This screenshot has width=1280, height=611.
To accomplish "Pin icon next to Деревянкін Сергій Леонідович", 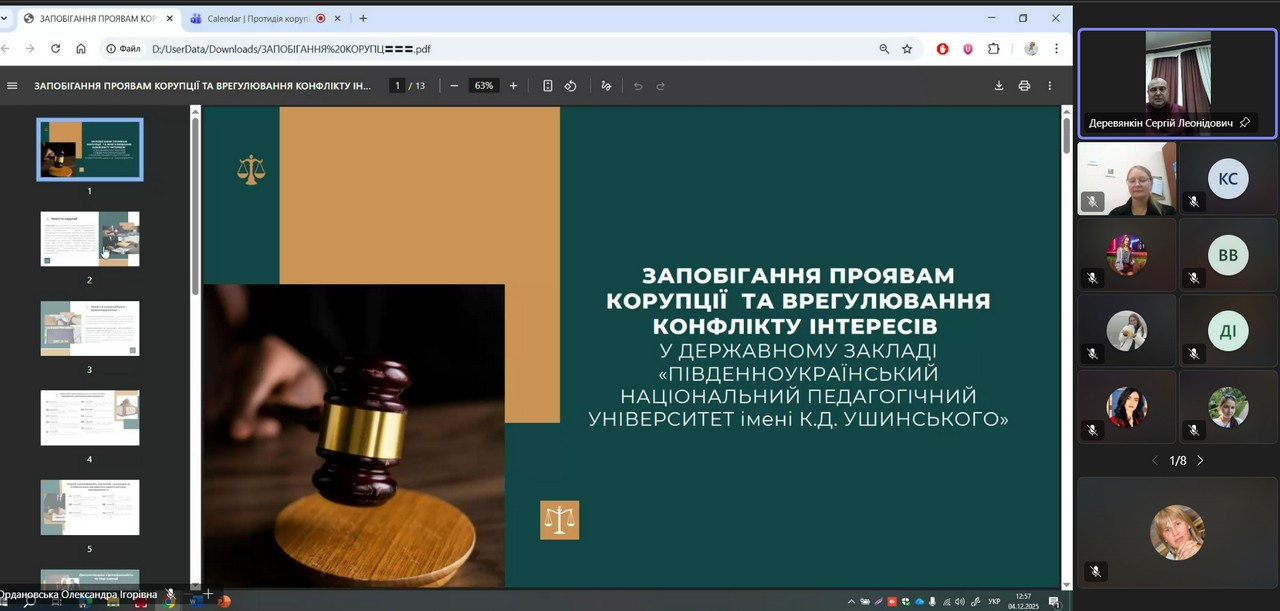I will (x=1245, y=122).
